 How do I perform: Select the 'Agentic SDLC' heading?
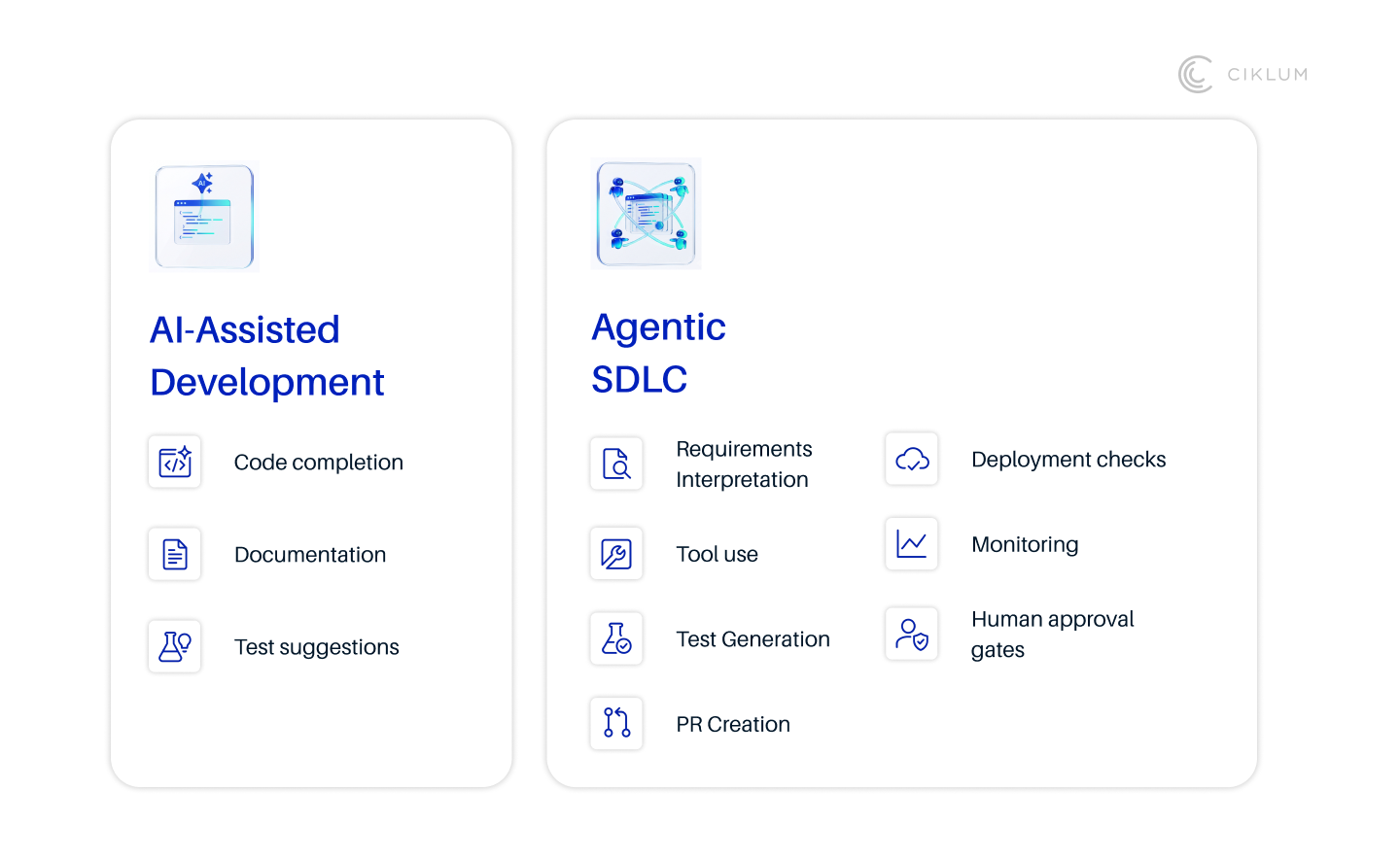658,353
